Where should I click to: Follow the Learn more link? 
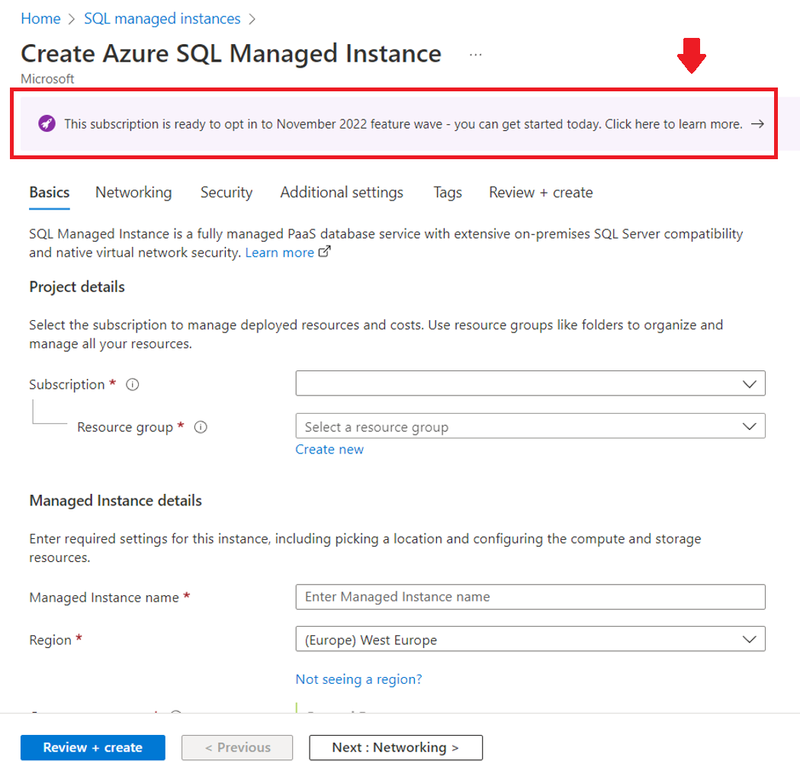point(280,253)
